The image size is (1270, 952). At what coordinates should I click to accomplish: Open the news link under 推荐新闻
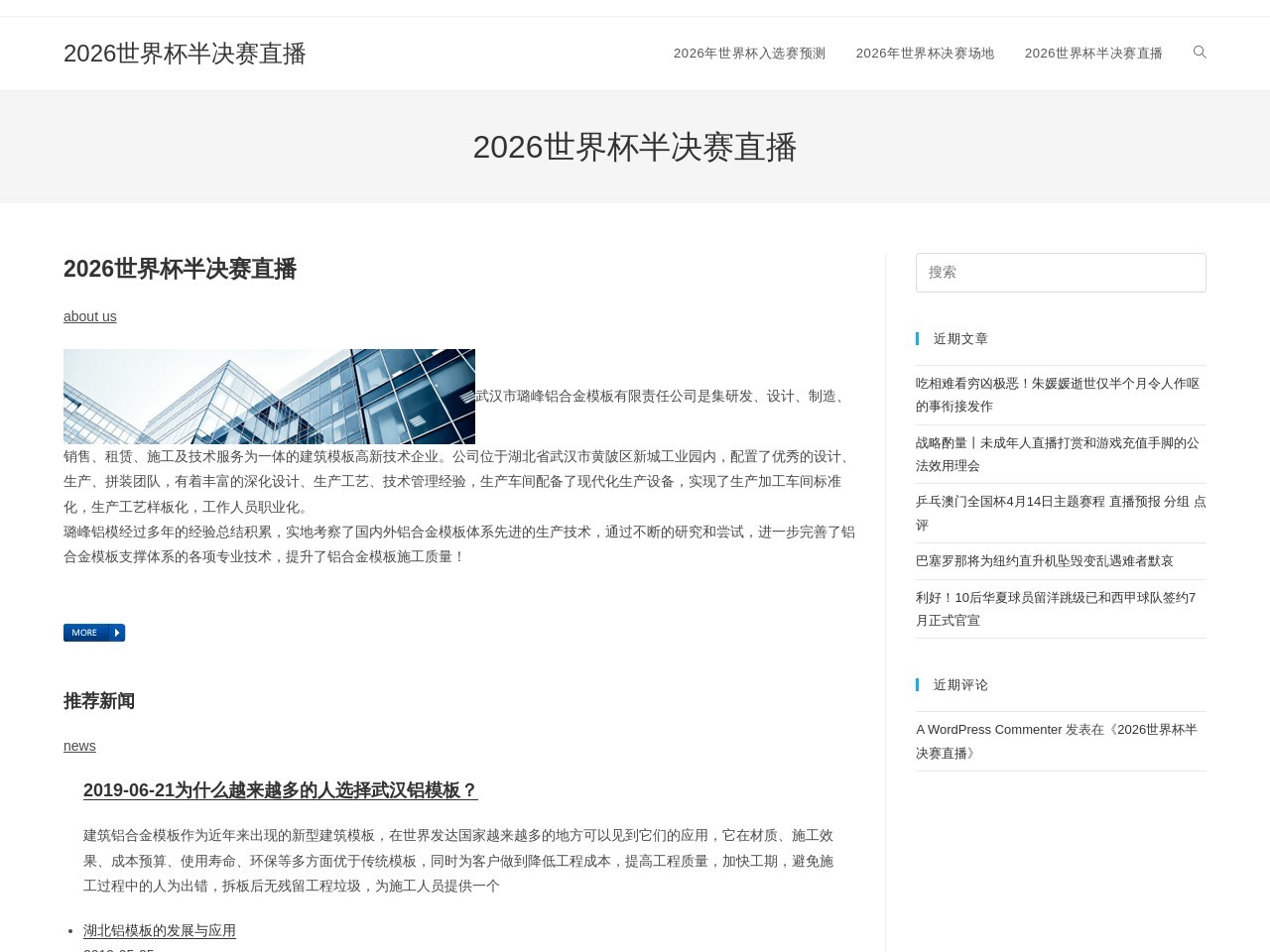tap(79, 746)
